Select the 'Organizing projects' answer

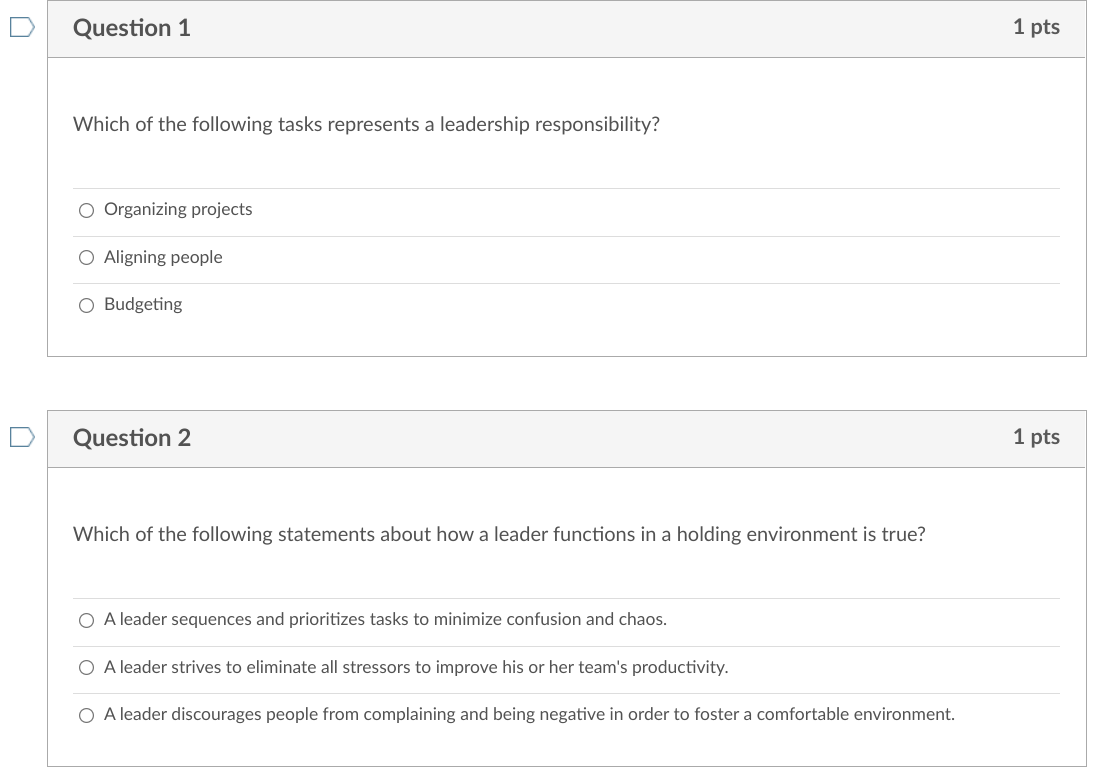pyautogui.click(x=87, y=210)
